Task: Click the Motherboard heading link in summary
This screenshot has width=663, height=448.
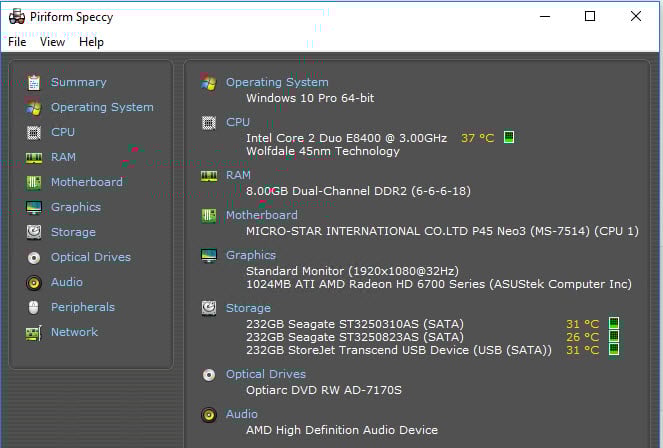Action: coord(262,215)
